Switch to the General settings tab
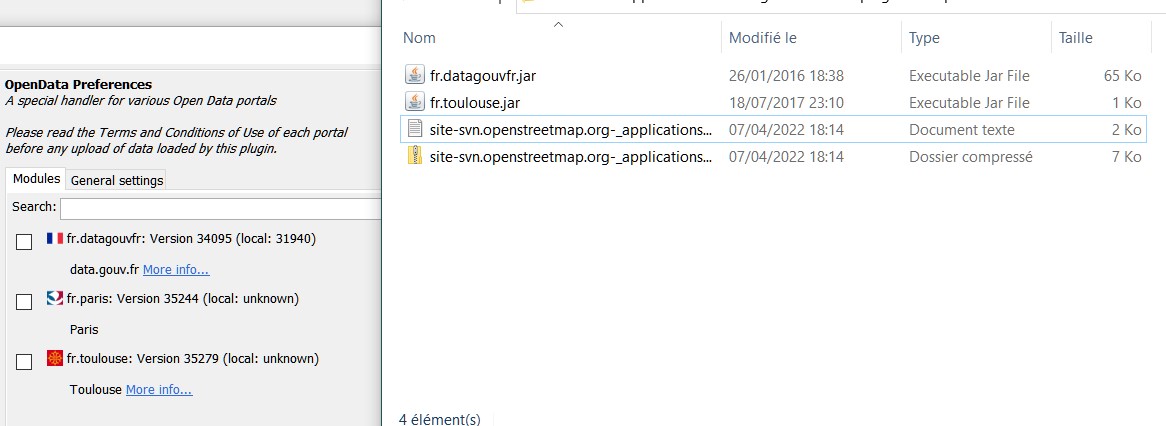 tap(117, 180)
